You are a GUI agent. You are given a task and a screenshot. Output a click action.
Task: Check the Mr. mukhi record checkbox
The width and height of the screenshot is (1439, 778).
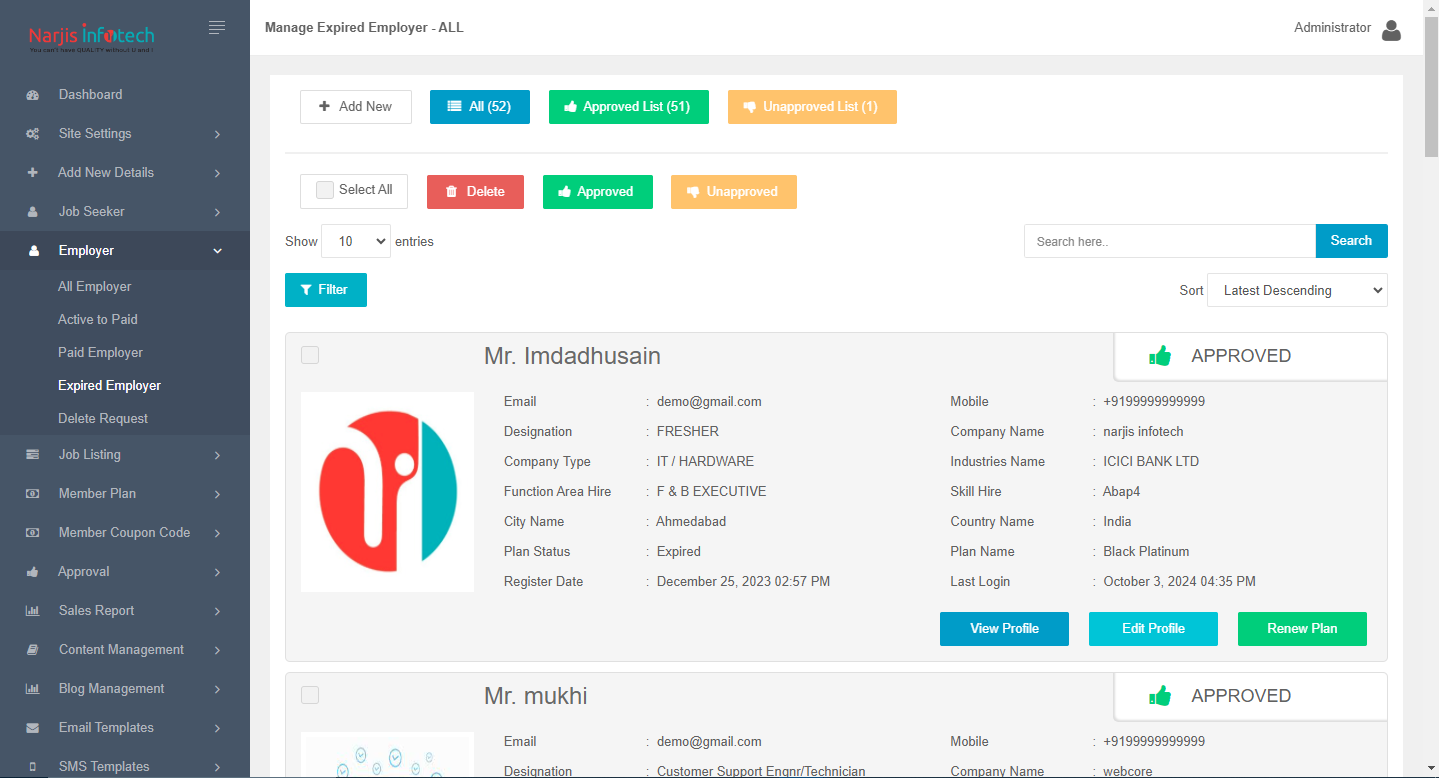click(x=310, y=695)
